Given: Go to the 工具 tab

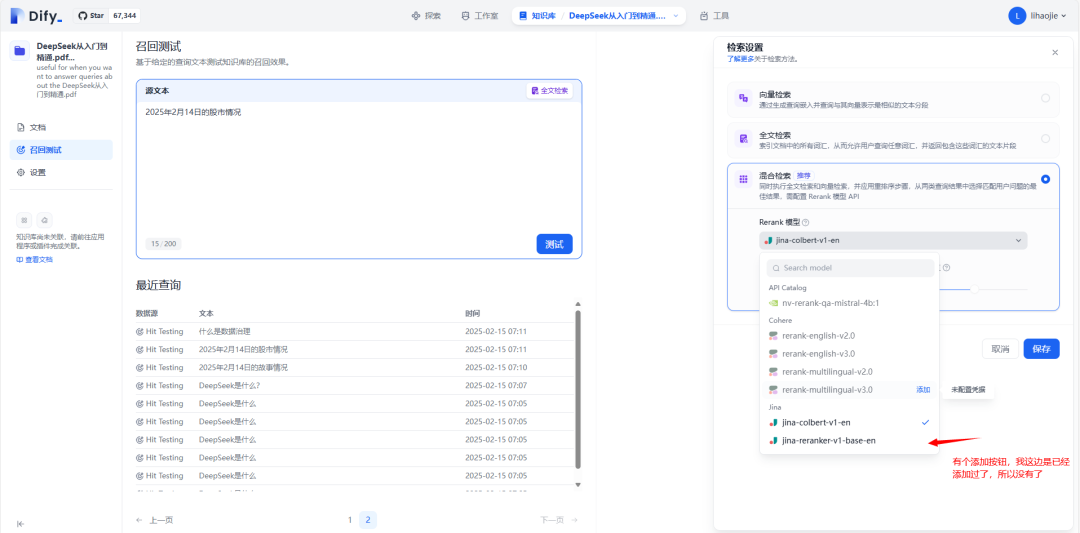Looking at the screenshot, I should click(714, 16).
